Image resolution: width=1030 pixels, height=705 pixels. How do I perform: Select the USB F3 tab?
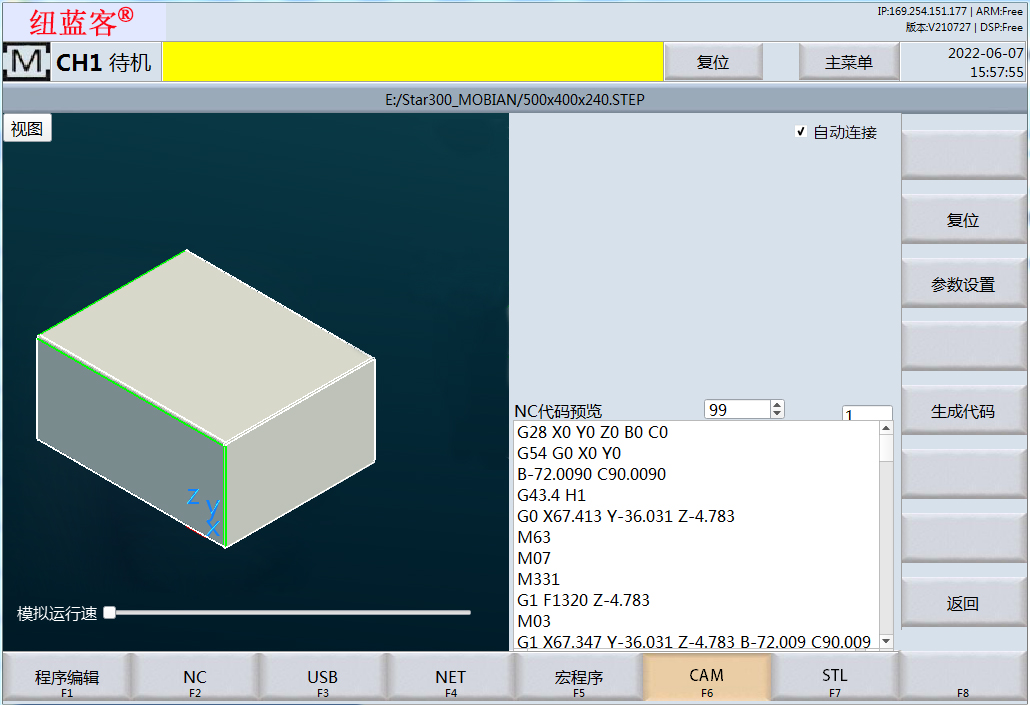tap(323, 678)
